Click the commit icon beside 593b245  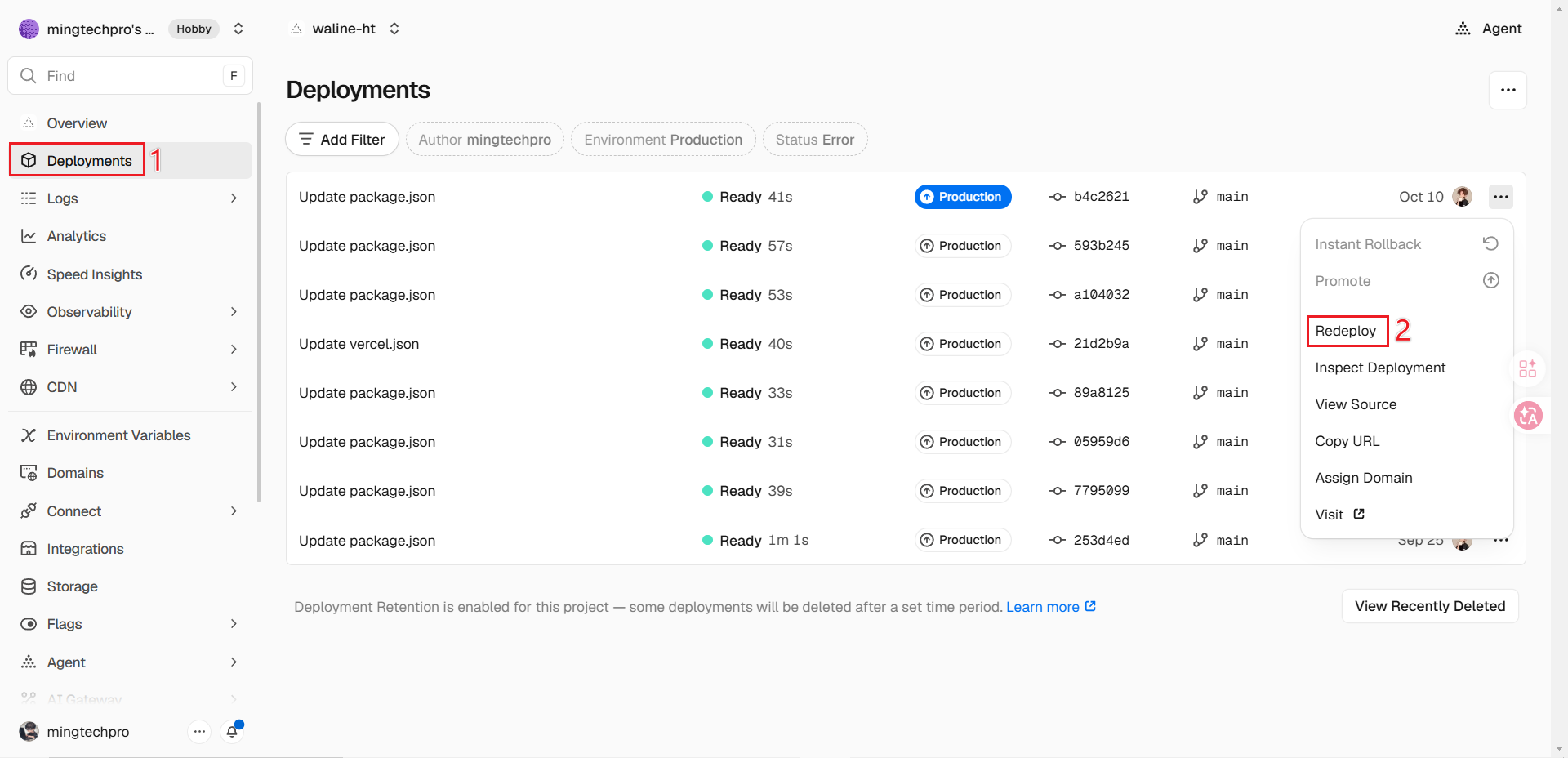pyautogui.click(x=1058, y=246)
